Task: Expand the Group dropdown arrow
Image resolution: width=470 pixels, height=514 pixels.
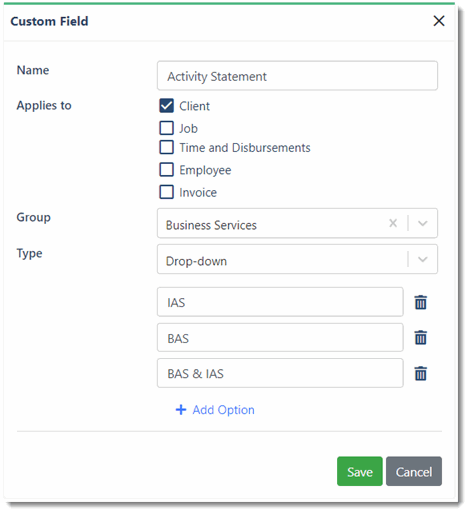Action: [x=422, y=223]
